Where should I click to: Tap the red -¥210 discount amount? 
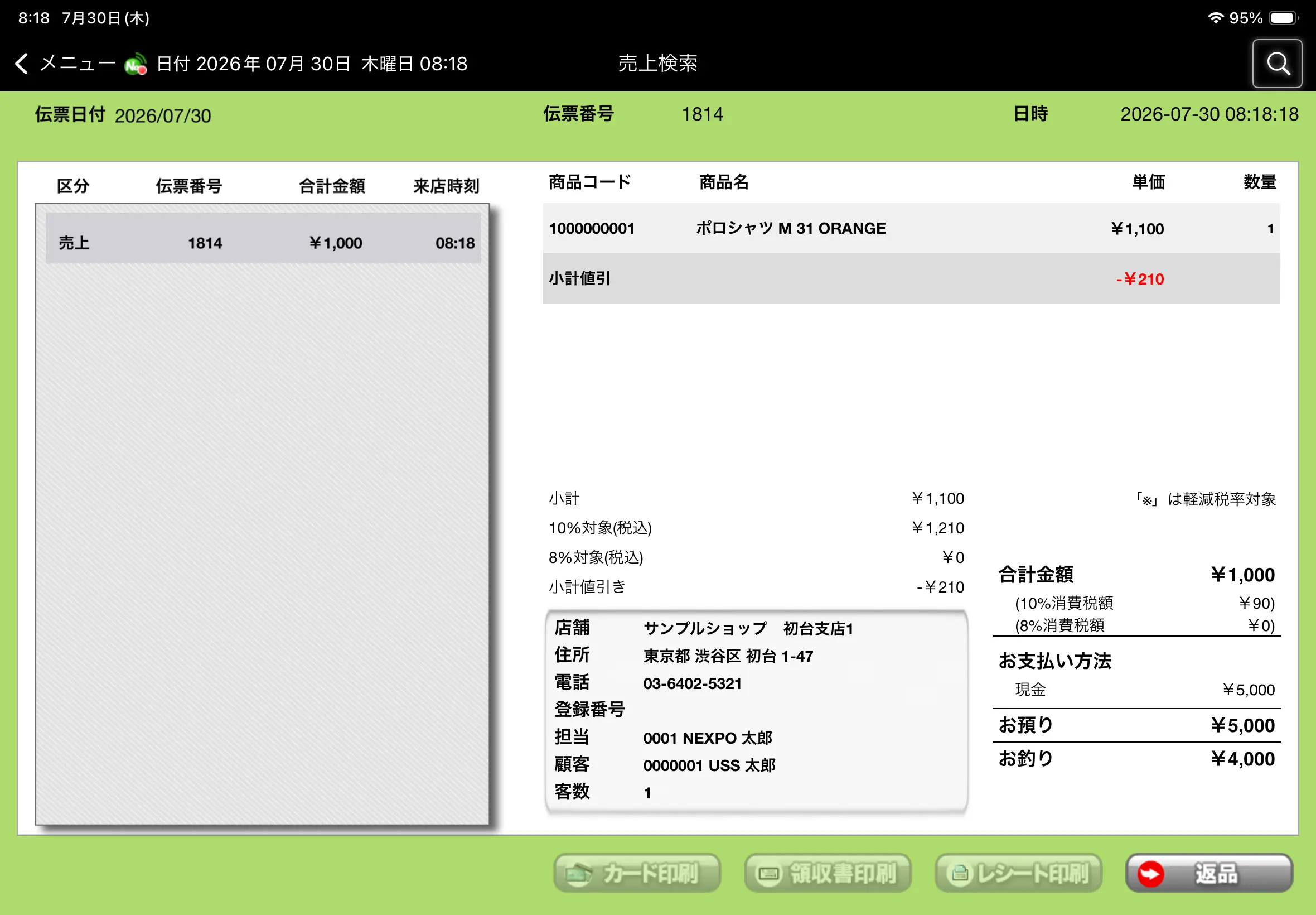(1140, 279)
